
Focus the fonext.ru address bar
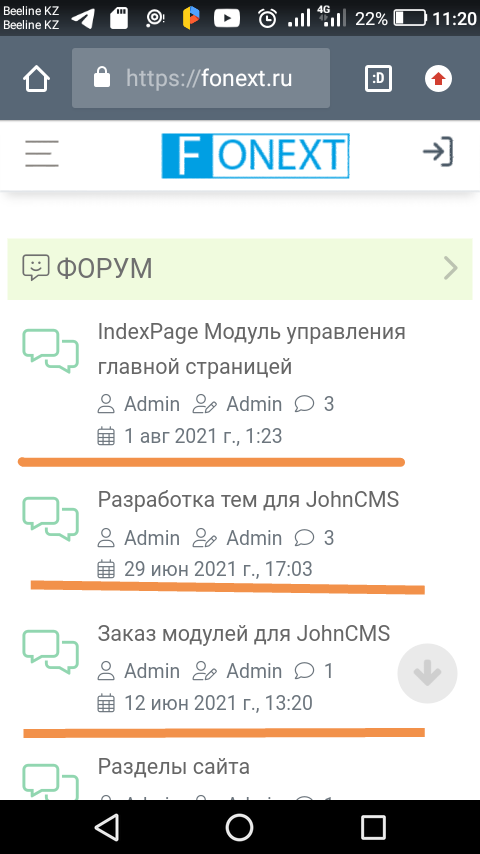(201, 78)
